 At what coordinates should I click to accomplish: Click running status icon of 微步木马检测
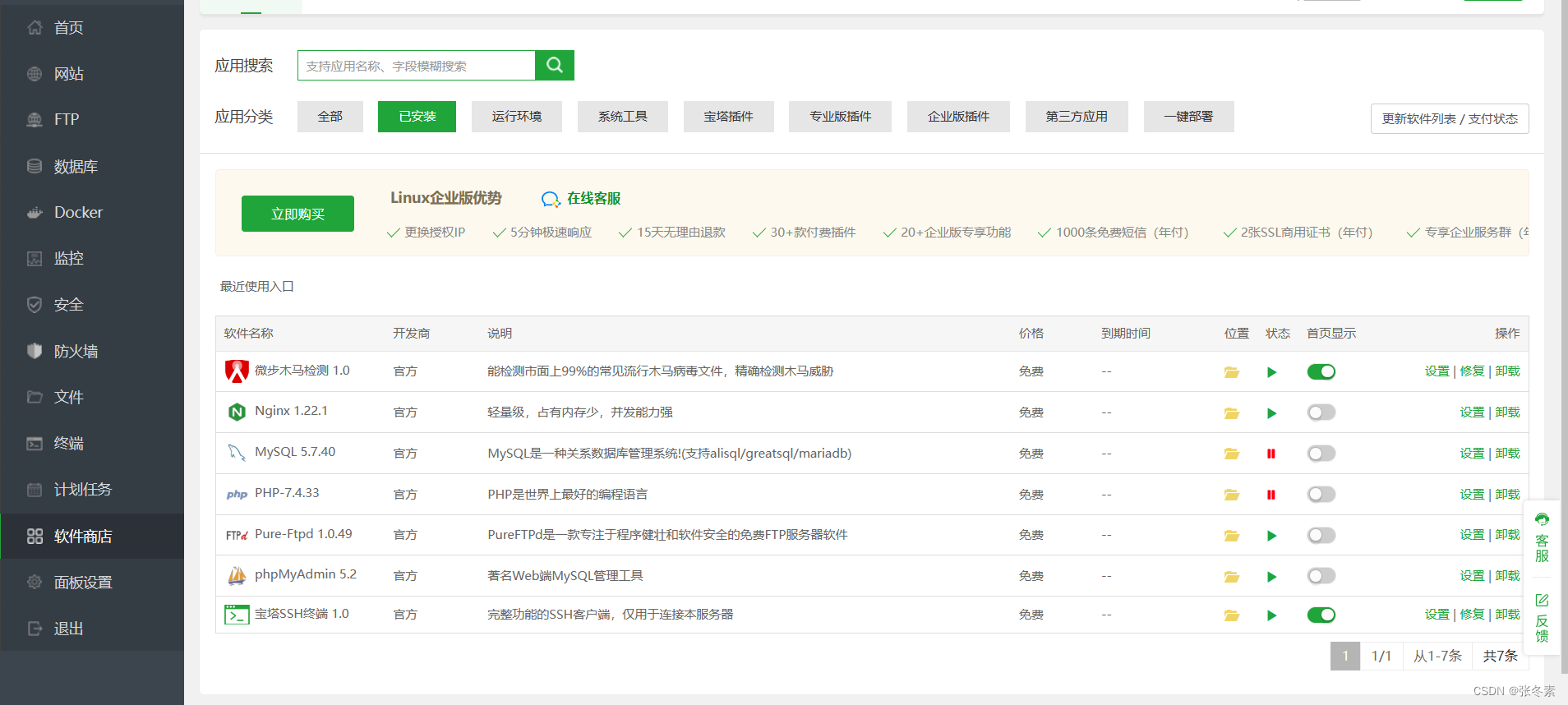pos(1271,372)
